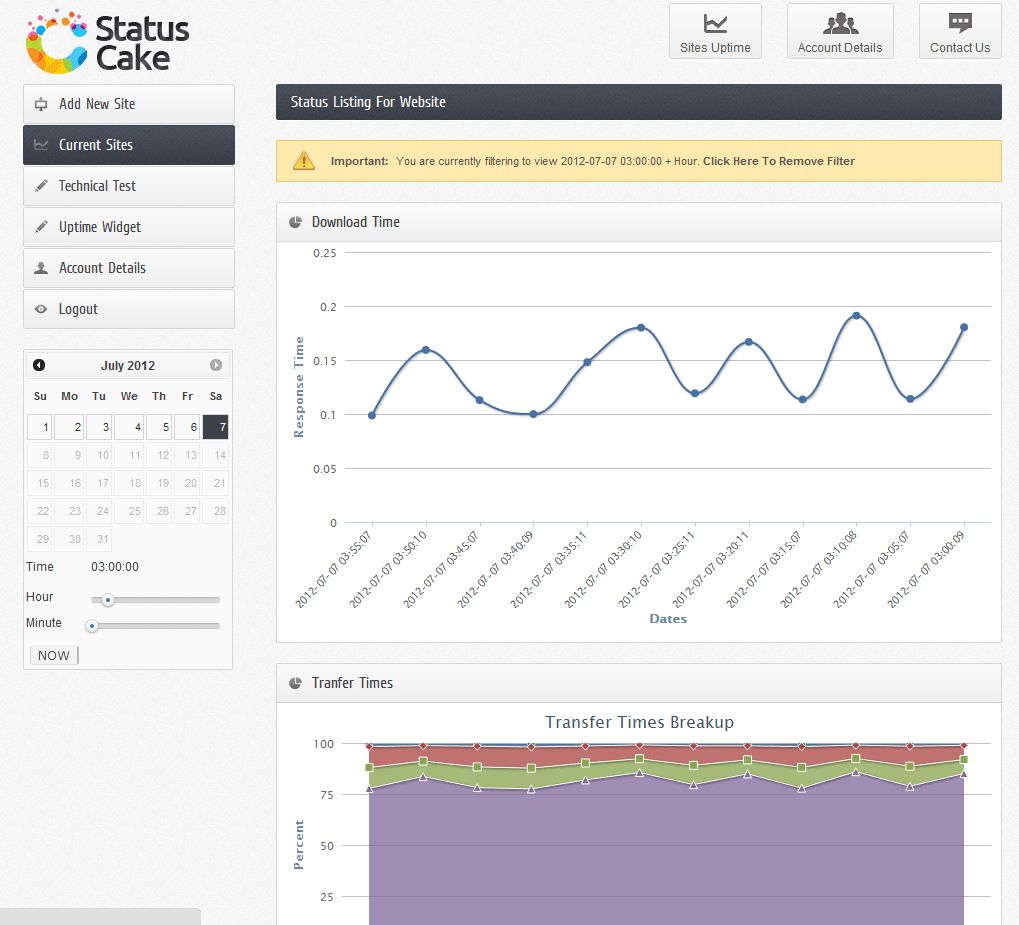Open Sites Uptime from the top toolbar

715,30
